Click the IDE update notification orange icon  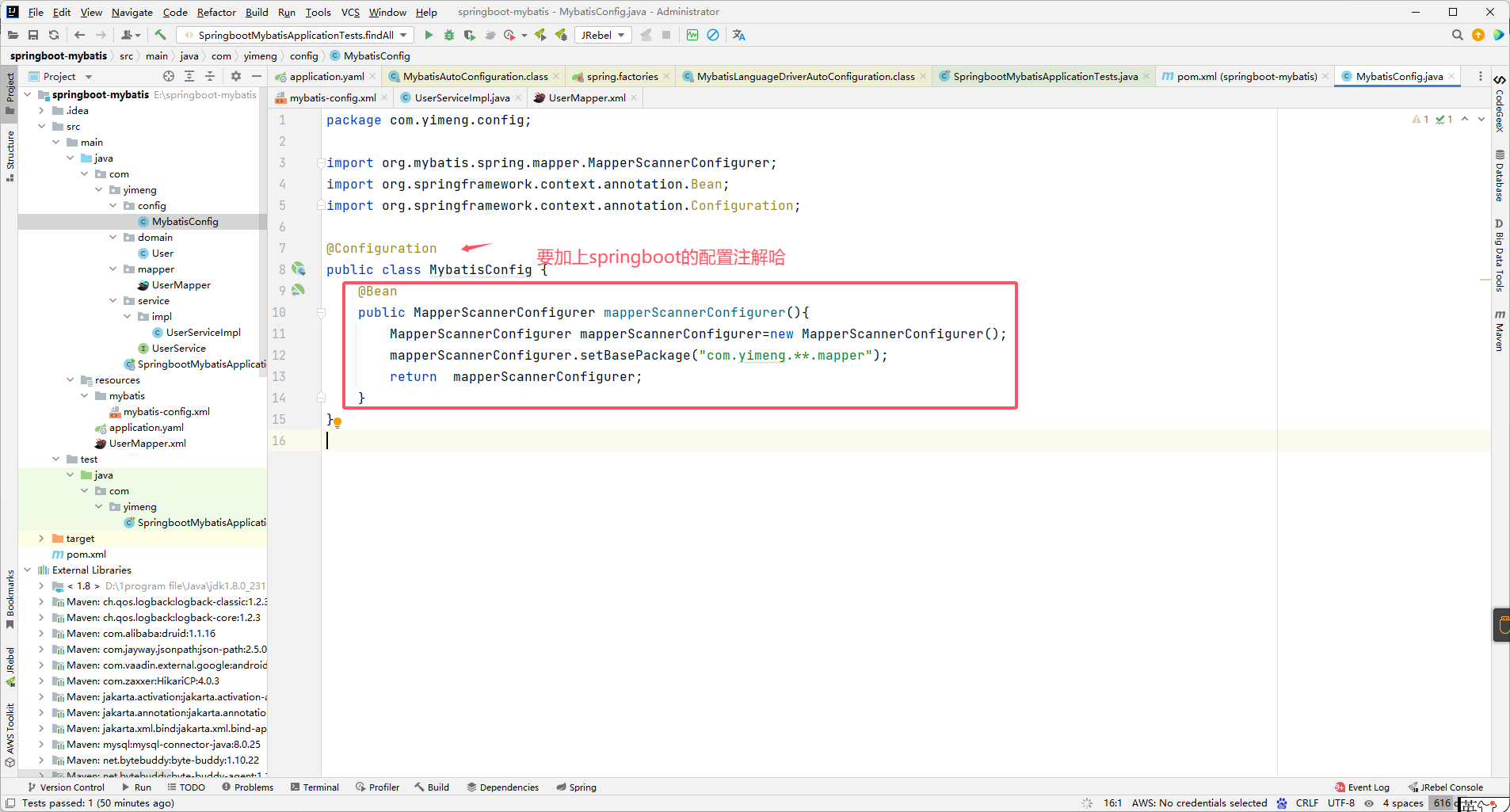(1478, 35)
